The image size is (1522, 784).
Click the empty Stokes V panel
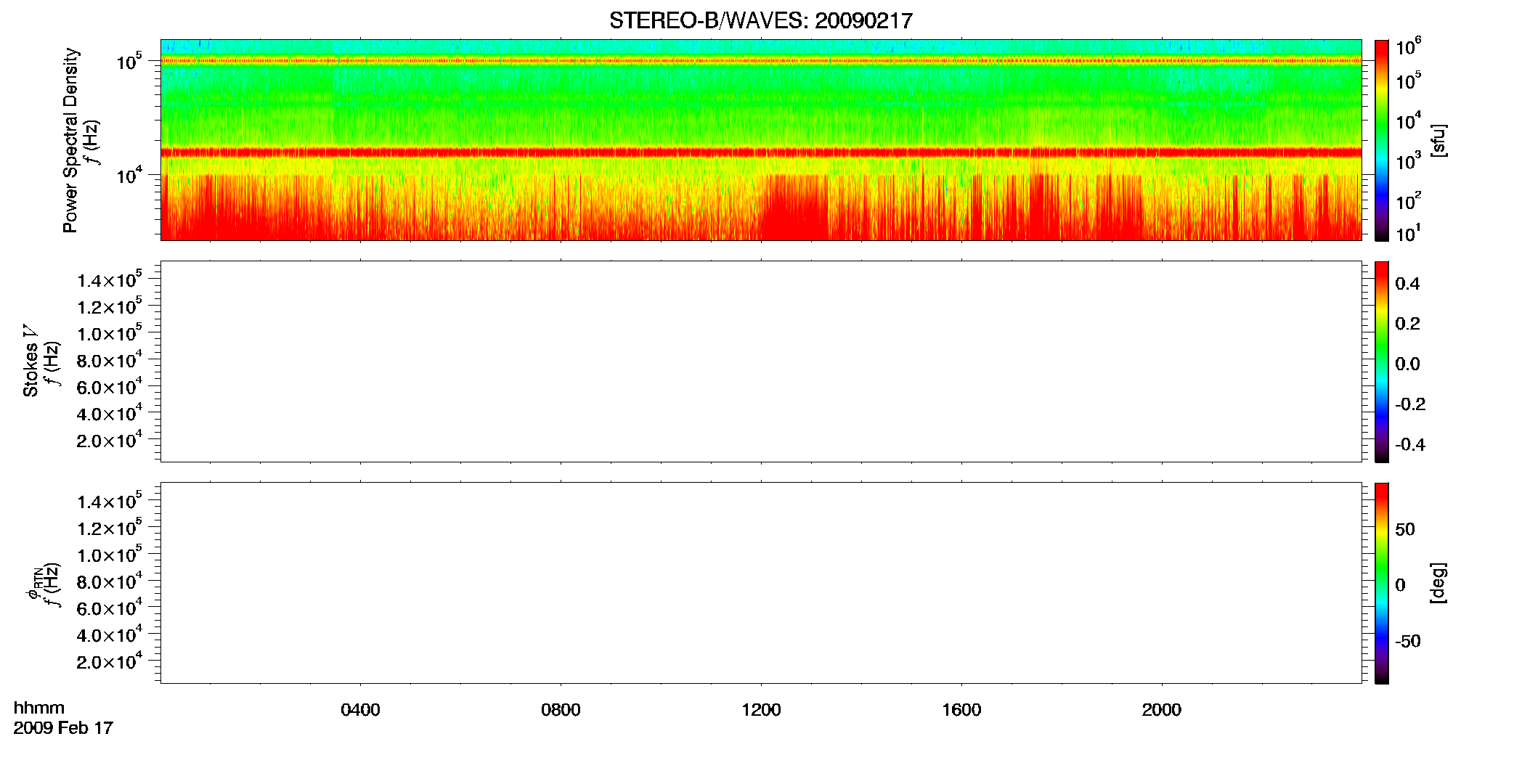coord(760,362)
